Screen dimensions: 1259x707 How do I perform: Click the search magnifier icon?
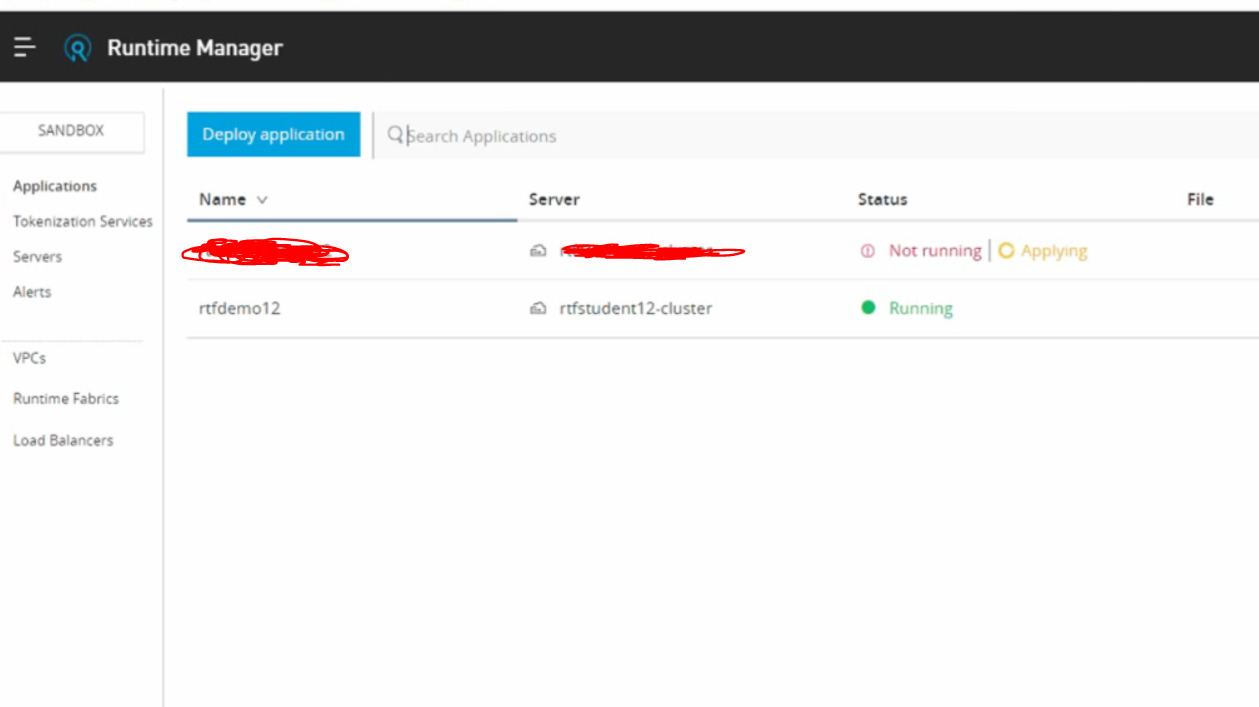point(394,135)
